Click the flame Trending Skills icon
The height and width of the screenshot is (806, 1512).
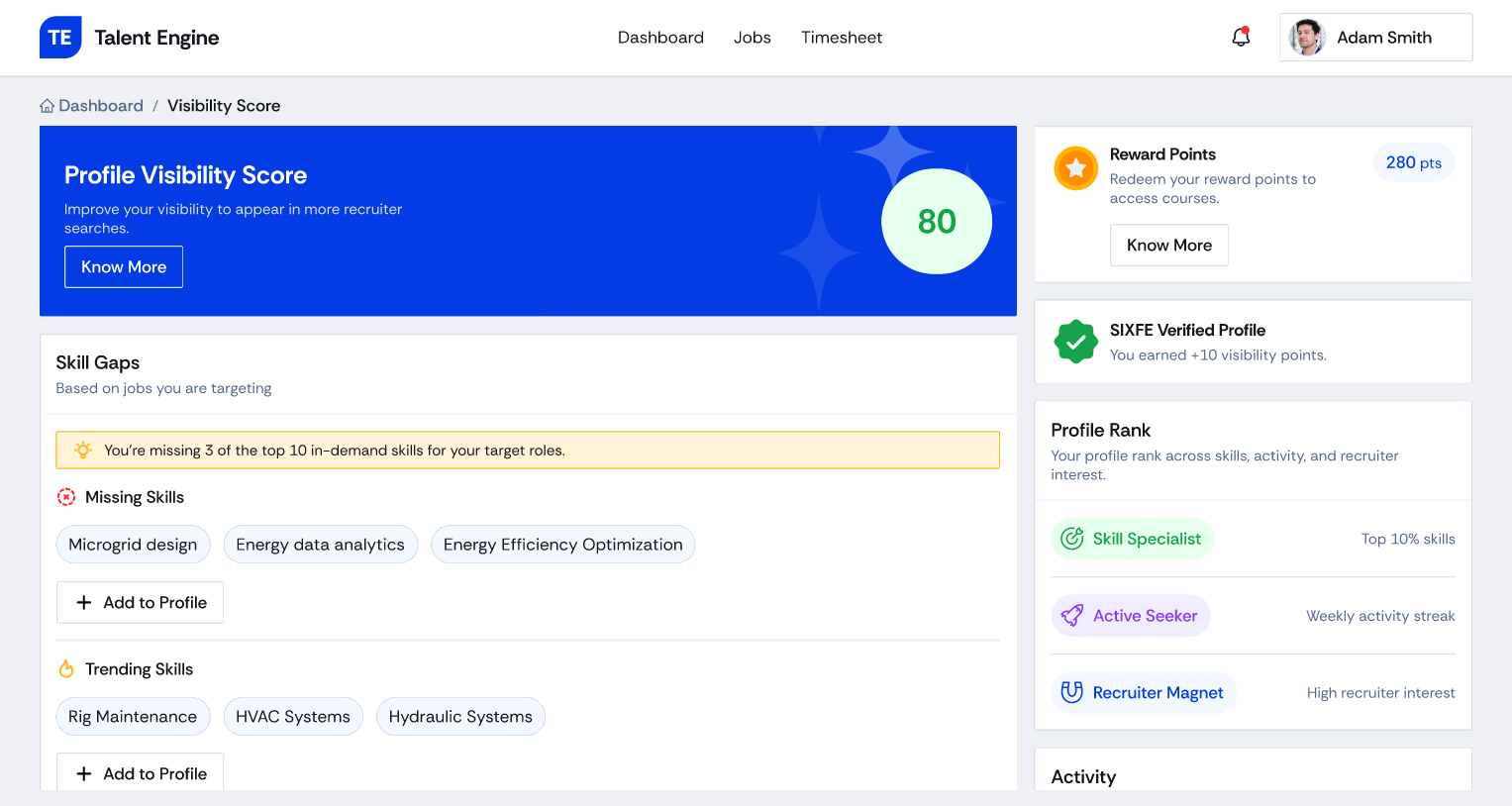(x=66, y=669)
